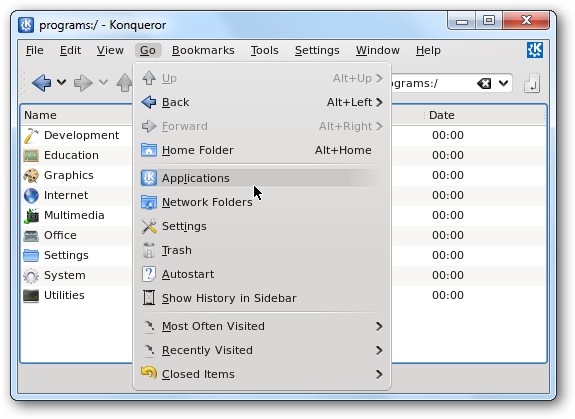Click the Settings tools icon in Go menu
575x419 pixels.
pos(149,226)
